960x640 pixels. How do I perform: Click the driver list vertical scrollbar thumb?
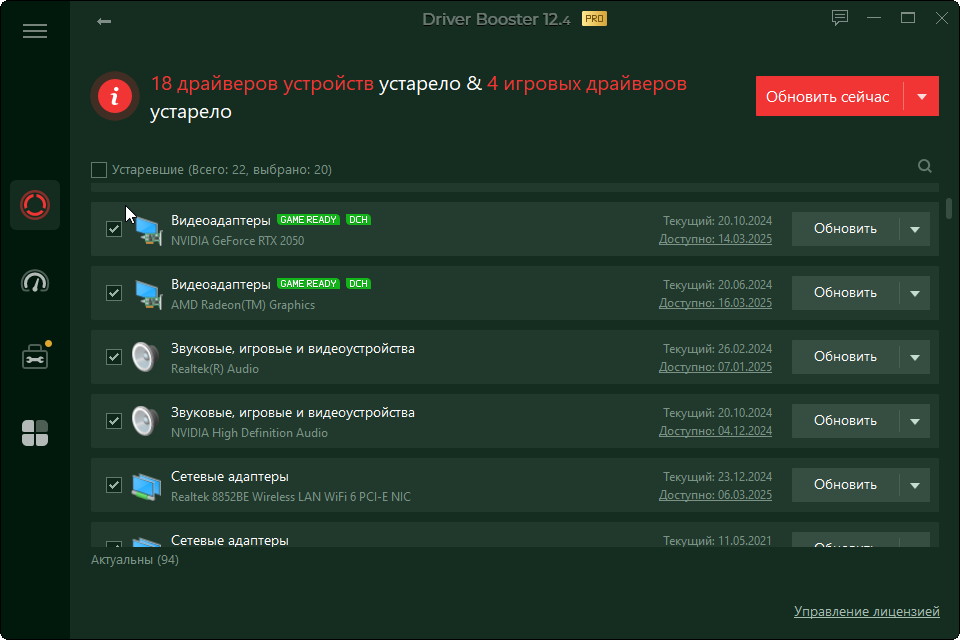point(949,208)
